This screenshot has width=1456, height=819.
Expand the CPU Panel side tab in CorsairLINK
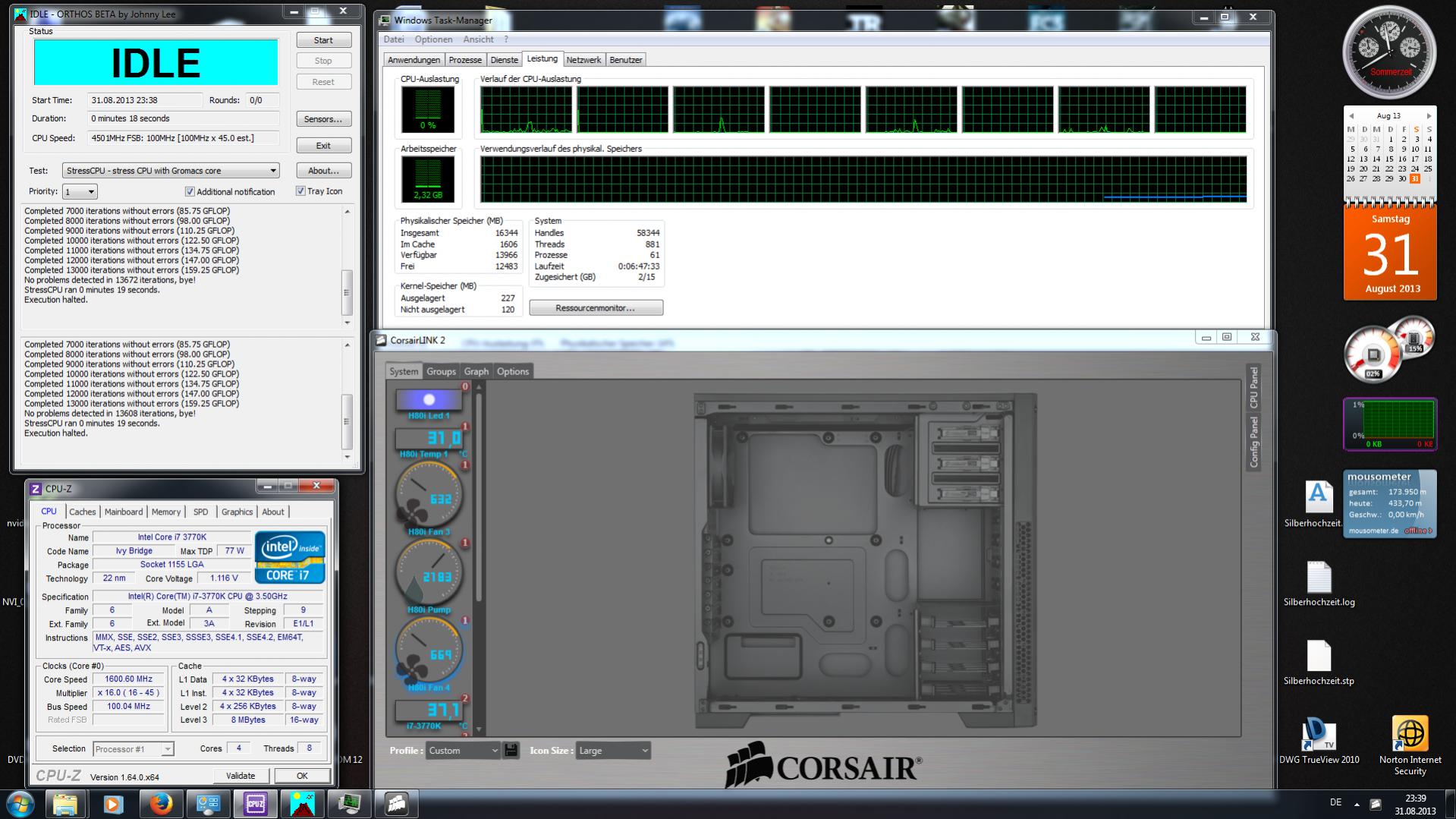(1254, 387)
